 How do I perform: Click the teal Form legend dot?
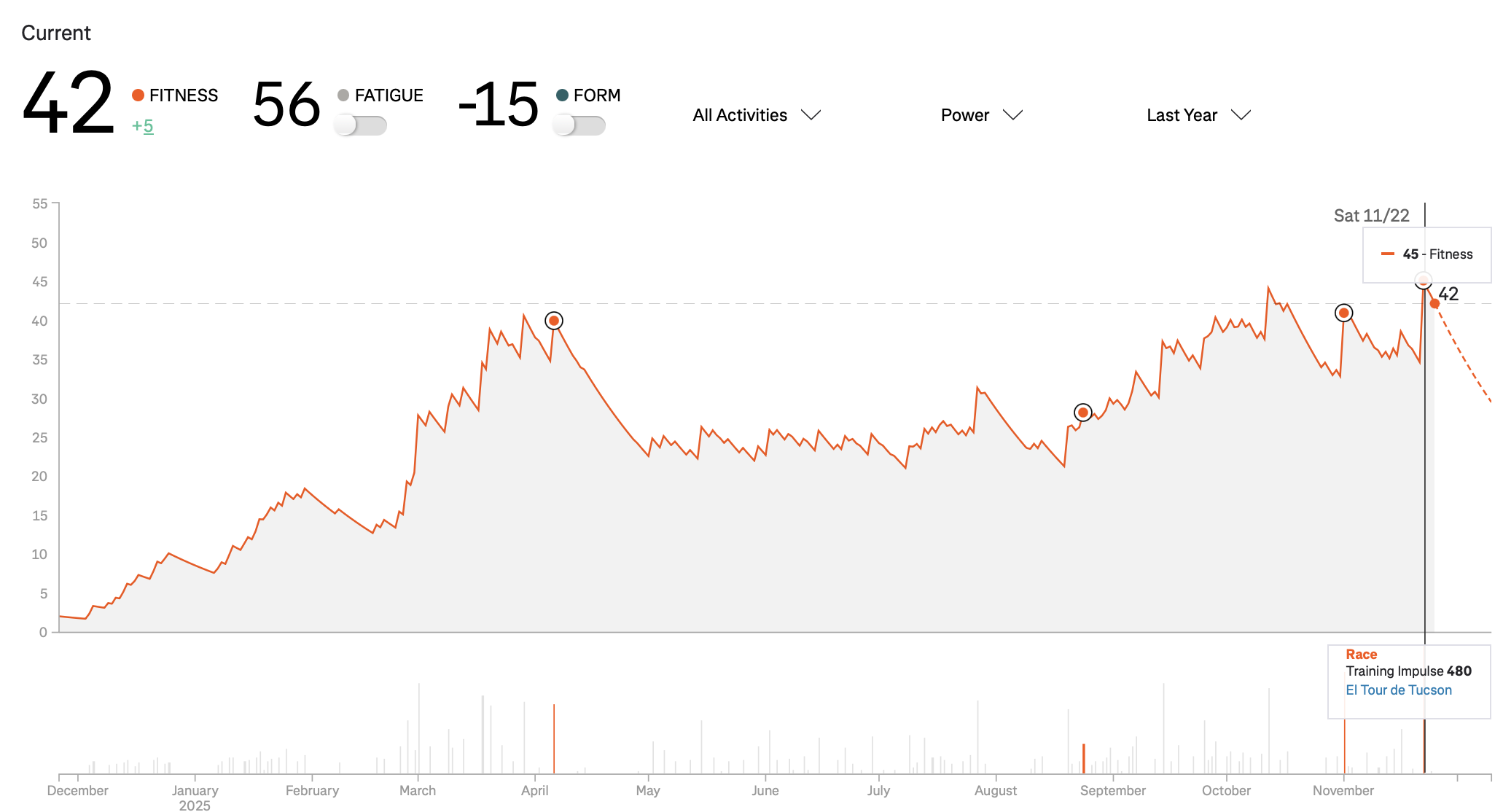coord(562,95)
